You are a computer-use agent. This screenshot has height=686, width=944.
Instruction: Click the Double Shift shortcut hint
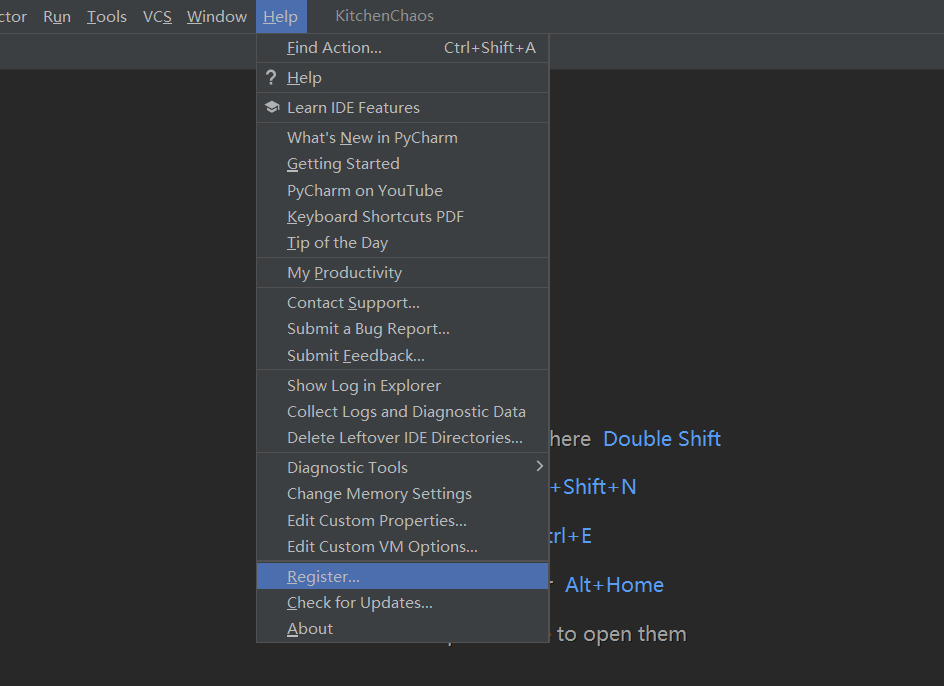(x=662, y=438)
